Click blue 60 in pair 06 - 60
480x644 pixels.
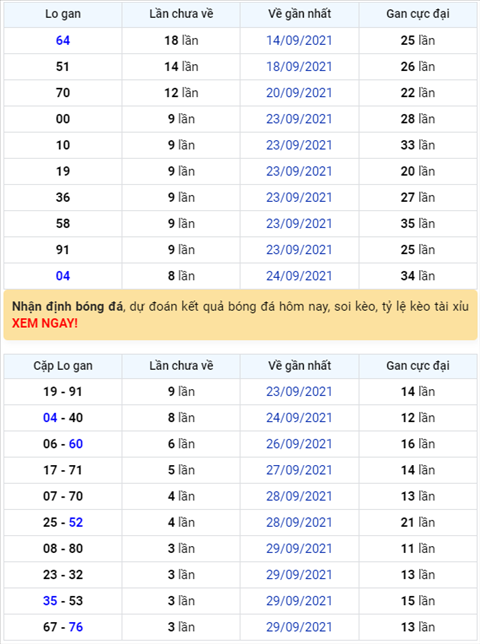tap(76, 444)
